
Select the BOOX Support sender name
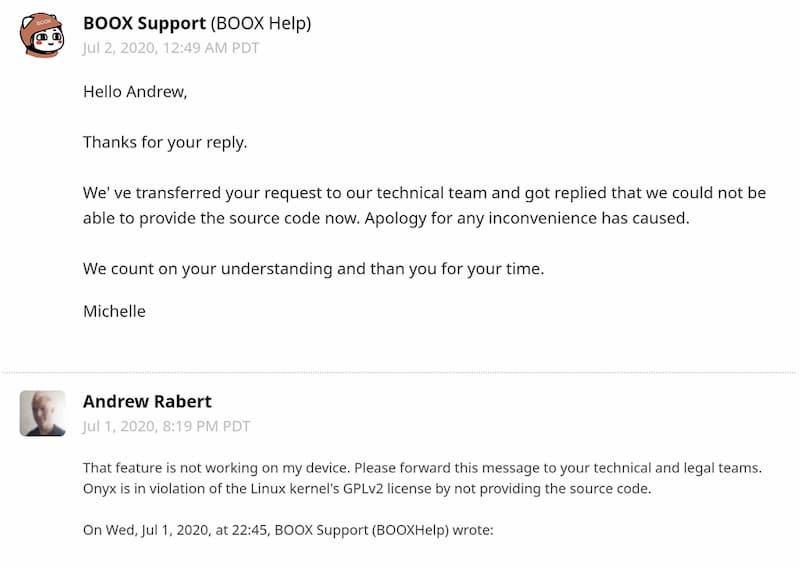[x=144, y=23]
